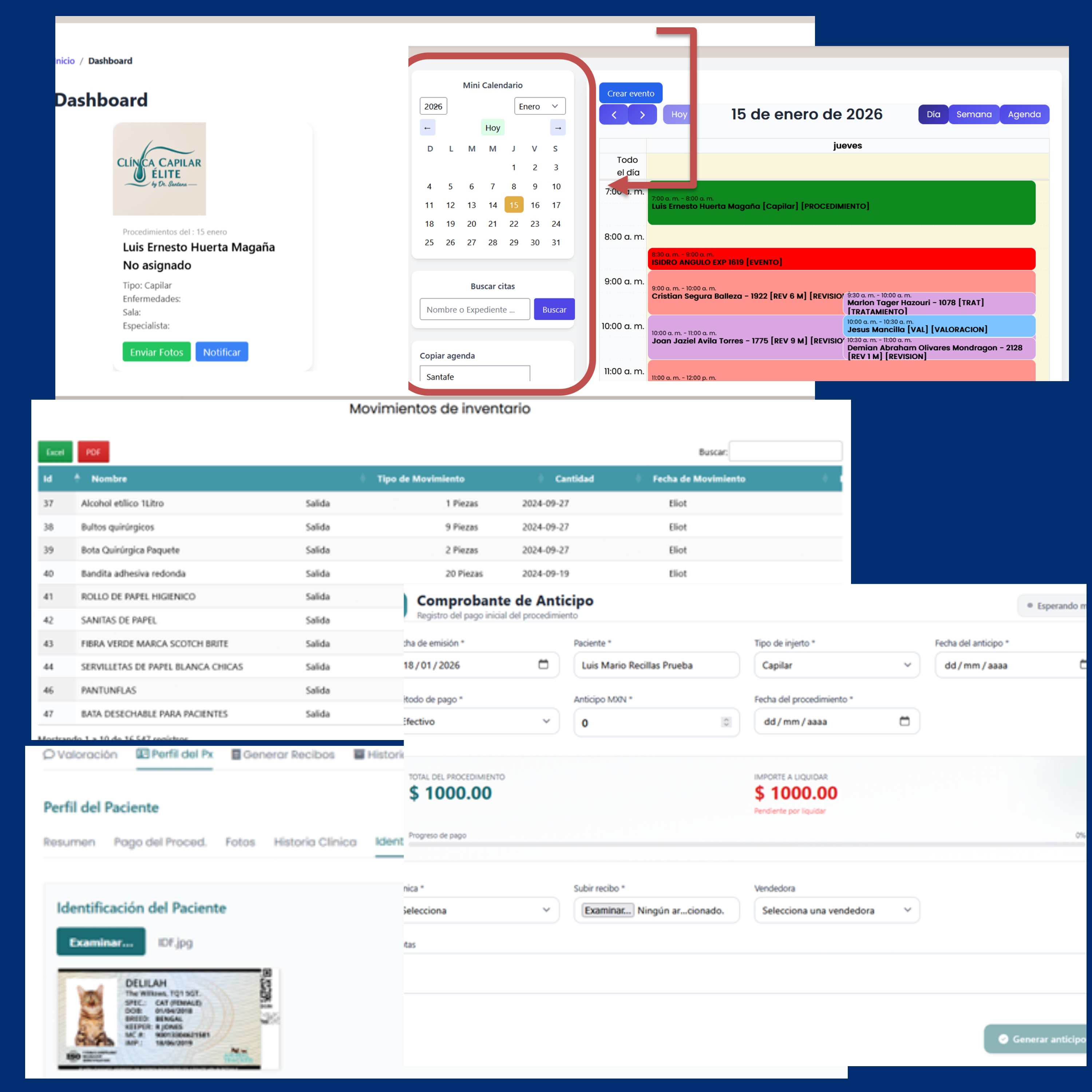Open the ISIDRO ANGULO EXP 1619 red event
The width and height of the screenshot is (1092, 1092).
click(x=842, y=259)
